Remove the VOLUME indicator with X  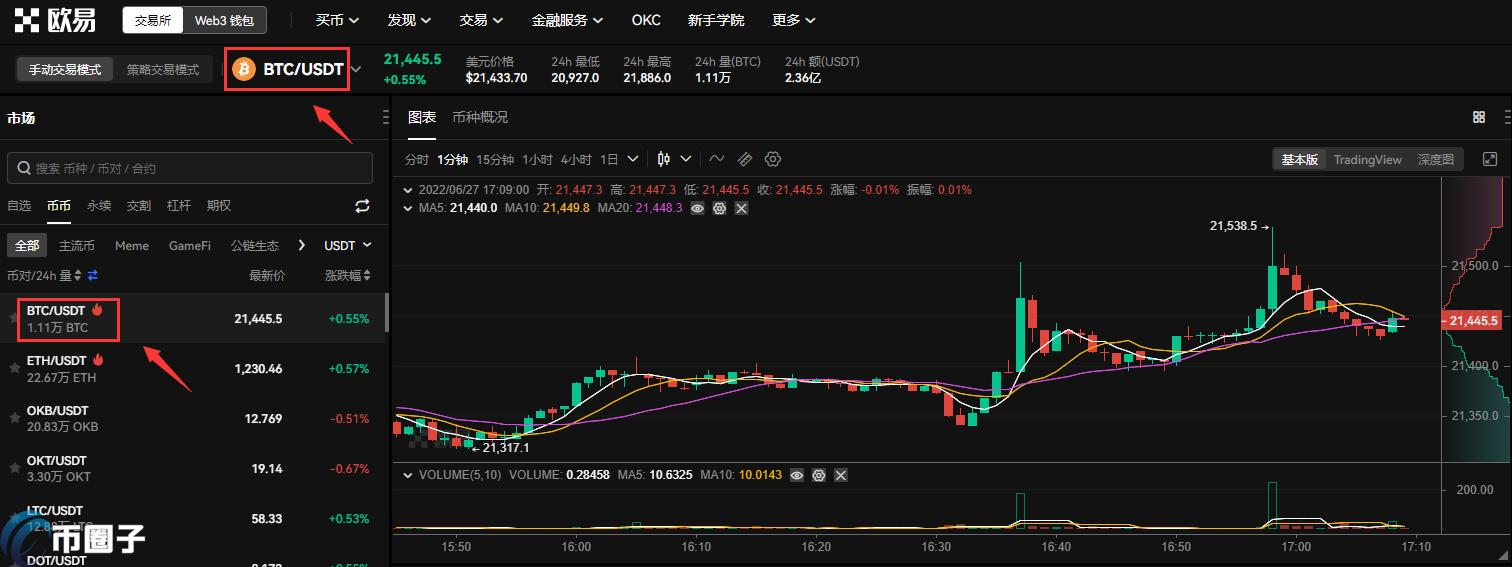tap(841, 475)
